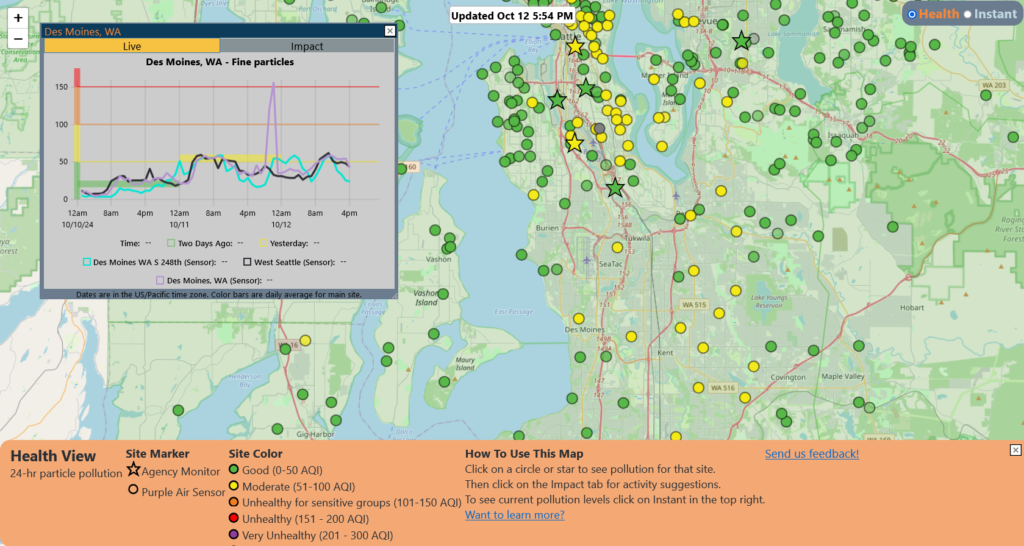Screen dimensions: 1024x546
Task: Click the Purple Air Sensor circle icon in legend
Action: 133,490
